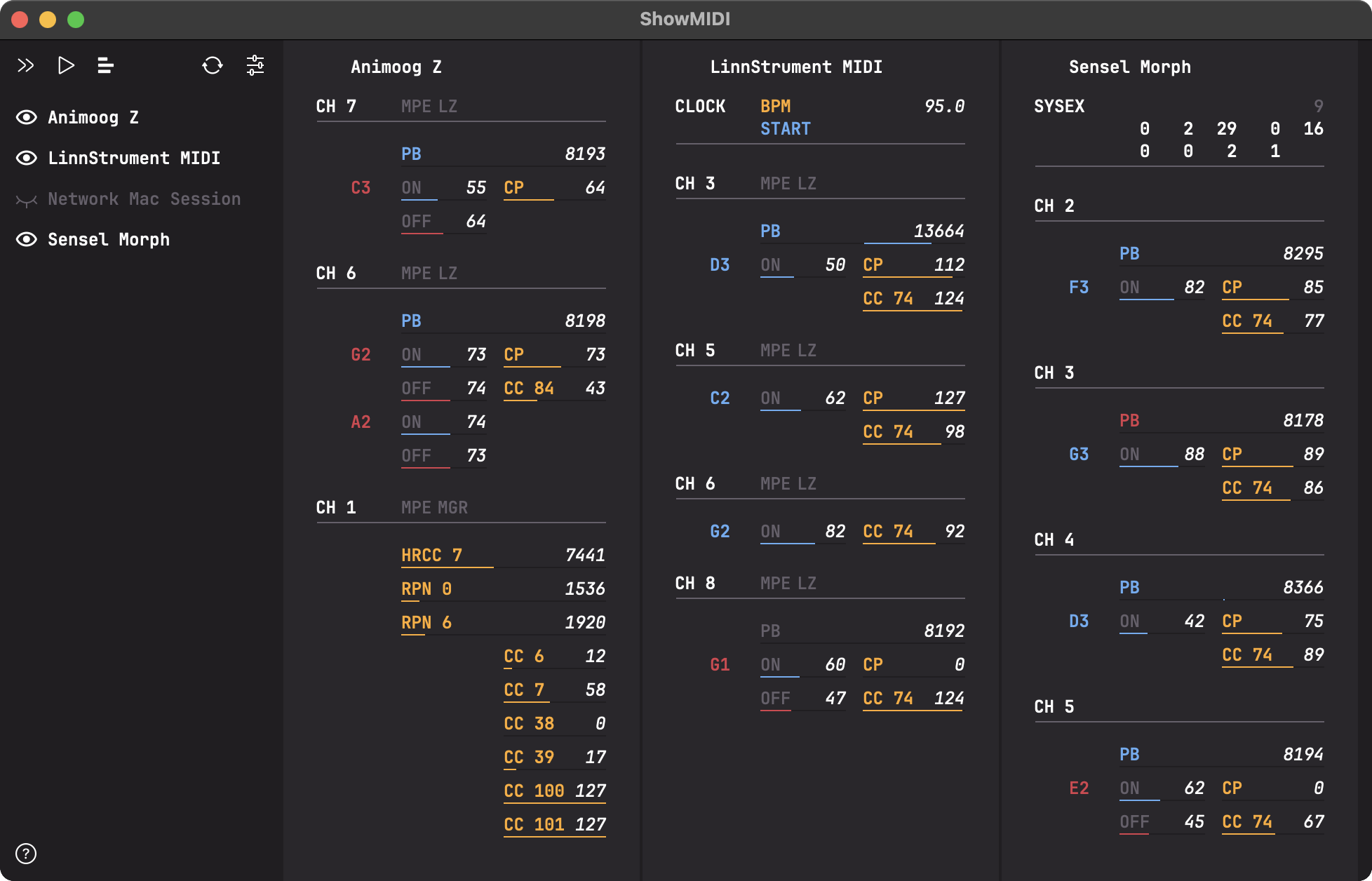Open the sliders settings icon
This screenshot has height=881, width=1372.
point(255,66)
